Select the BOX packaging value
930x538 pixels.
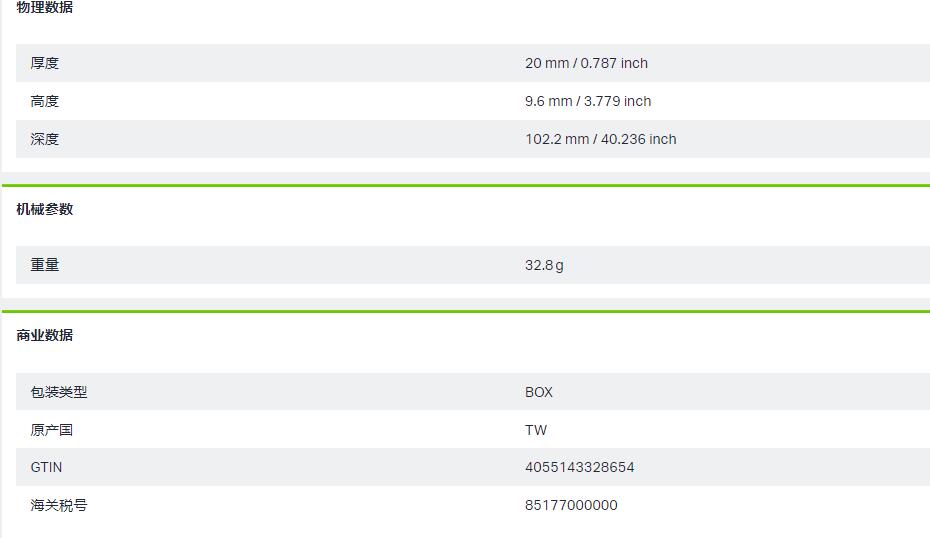coord(539,391)
